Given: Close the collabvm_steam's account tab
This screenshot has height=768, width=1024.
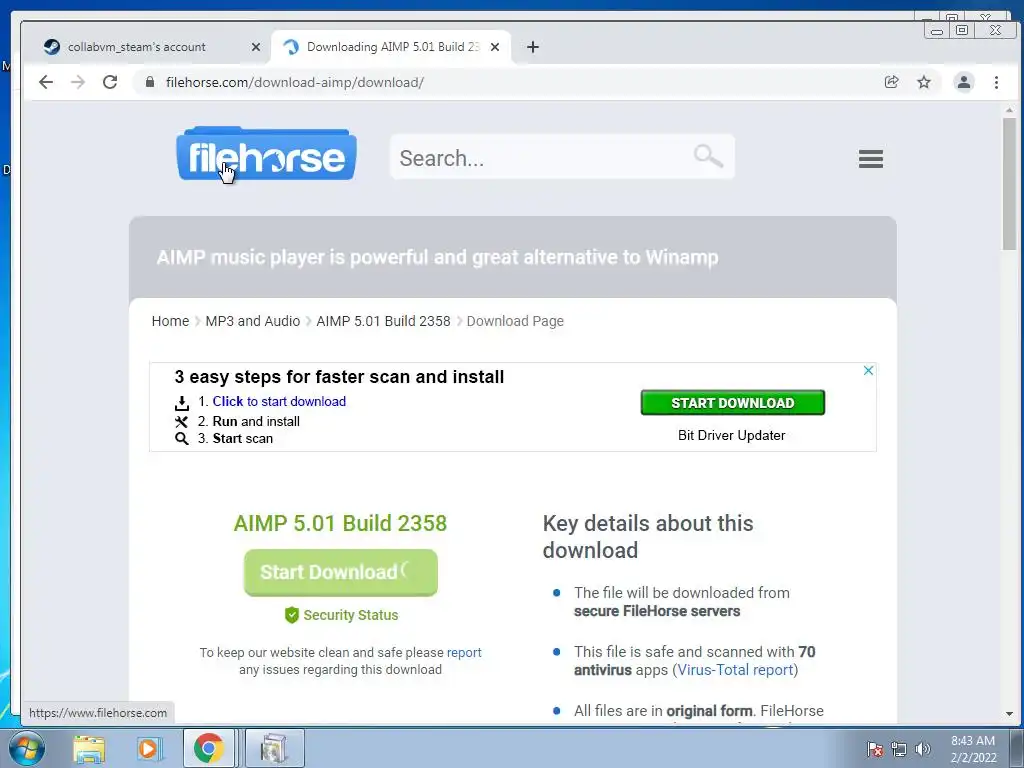Looking at the screenshot, I should [x=256, y=47].
